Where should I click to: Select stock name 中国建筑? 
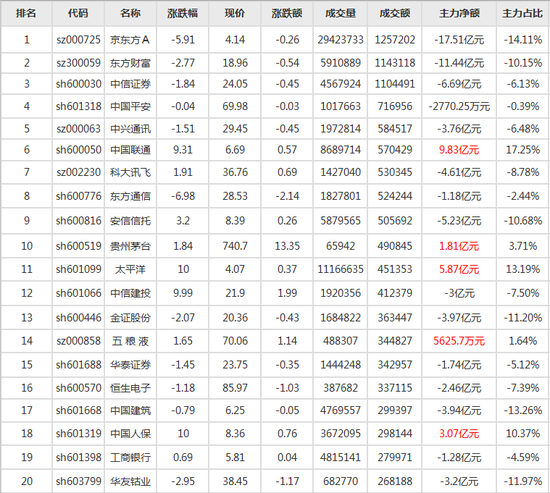tap(130, 410)
